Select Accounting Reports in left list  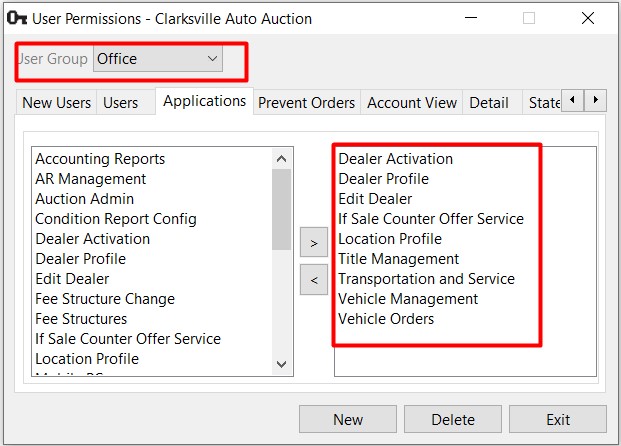(100, 159)
